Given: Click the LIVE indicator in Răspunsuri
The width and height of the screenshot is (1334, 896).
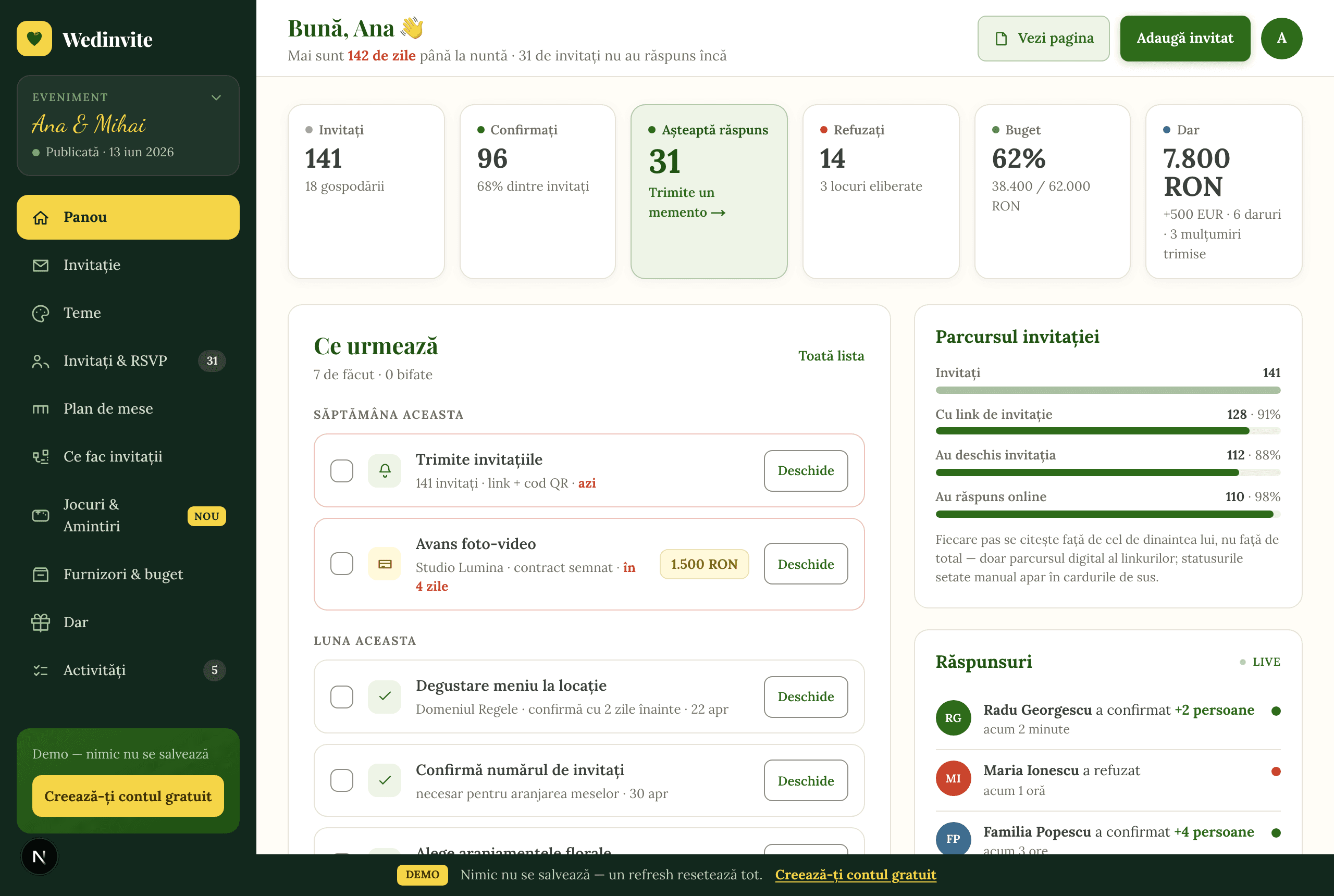Looking at the screenshot, I should tap(1259, 662).
